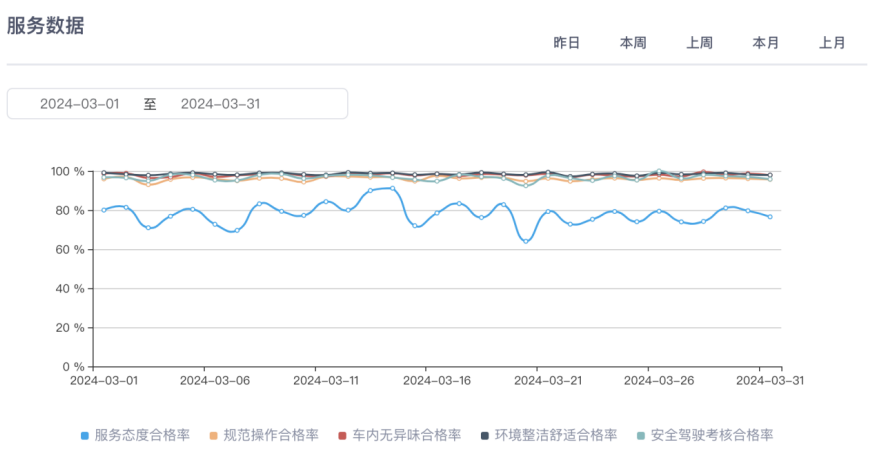
Task: Click the teal 安全驾驶考核合格率 legend swatch
Action: point(641,436)
